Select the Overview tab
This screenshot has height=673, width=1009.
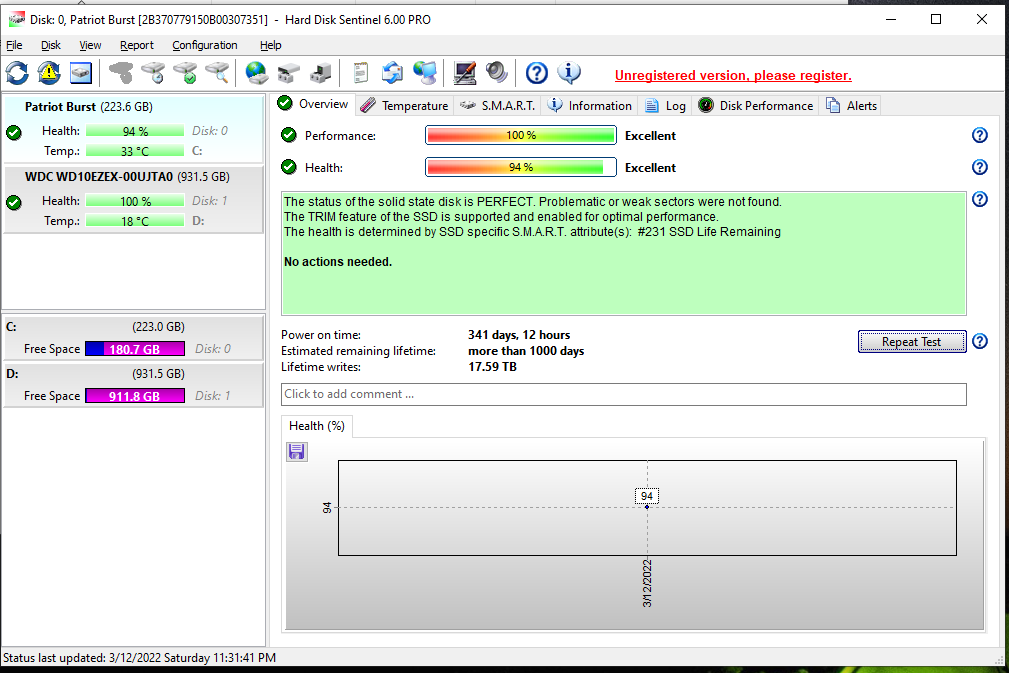pos(314,104)
